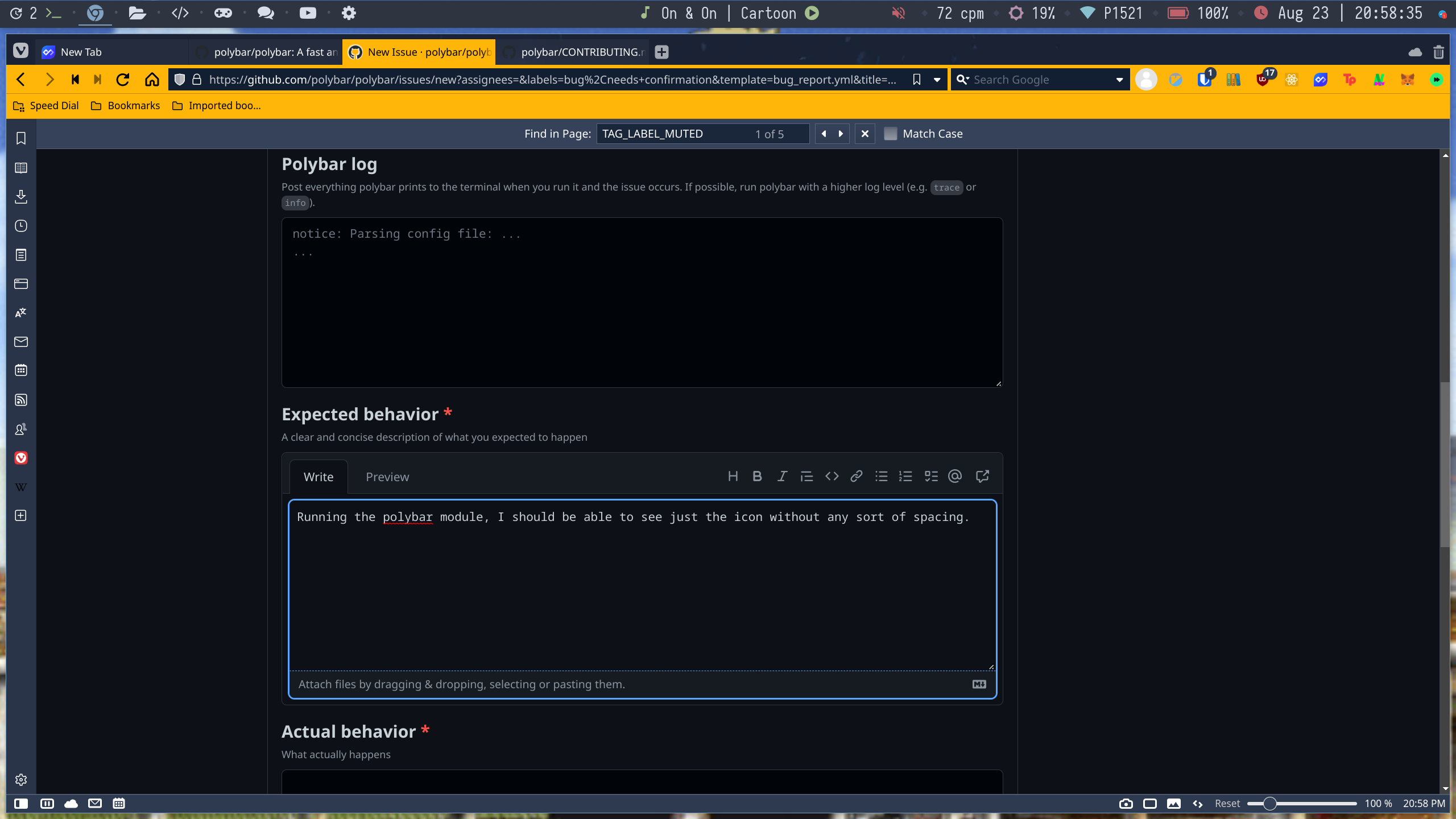Apply Bold formatting in the markdown toolbar
Screen dimensions: 1456x819
[x=756, y=477]
